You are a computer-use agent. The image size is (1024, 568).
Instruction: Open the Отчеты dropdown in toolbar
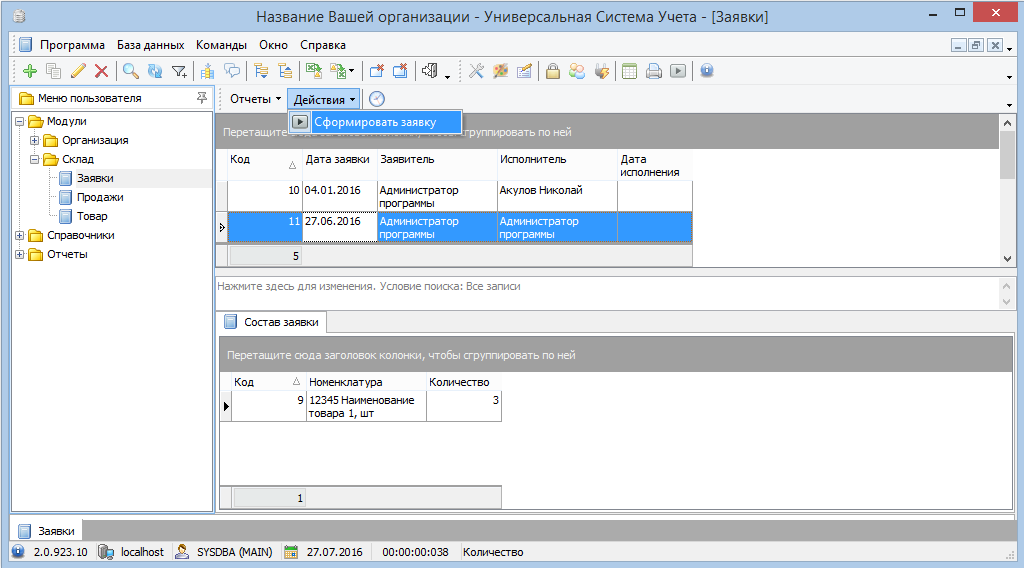(x=255, y=99)
